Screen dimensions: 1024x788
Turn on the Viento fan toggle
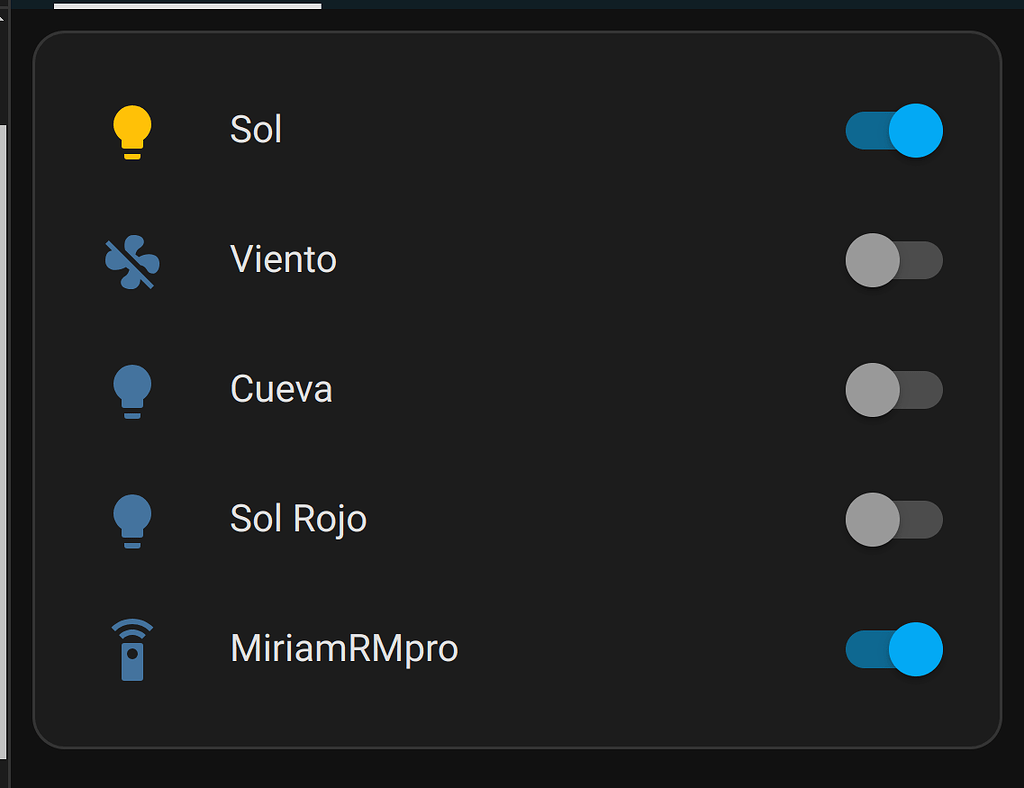point(894,260)
